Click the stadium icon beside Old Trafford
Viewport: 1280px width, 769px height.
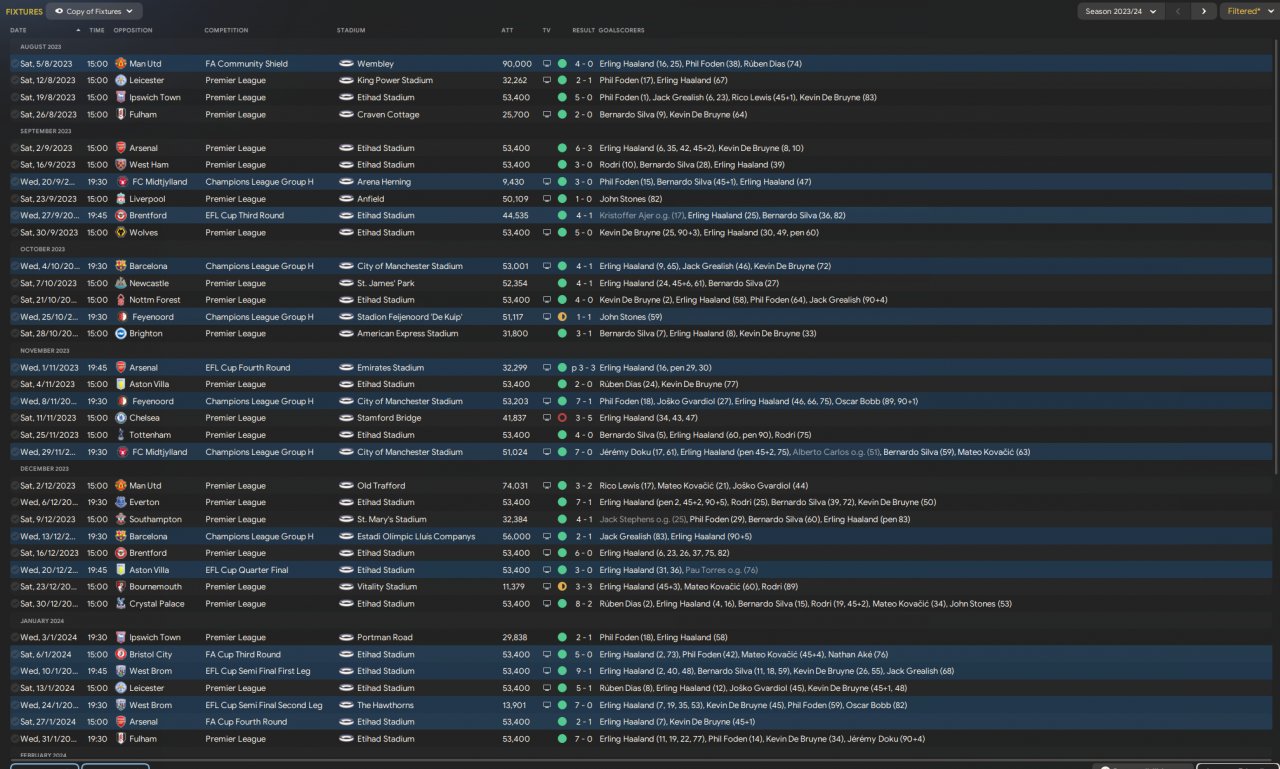pos(346,486)
